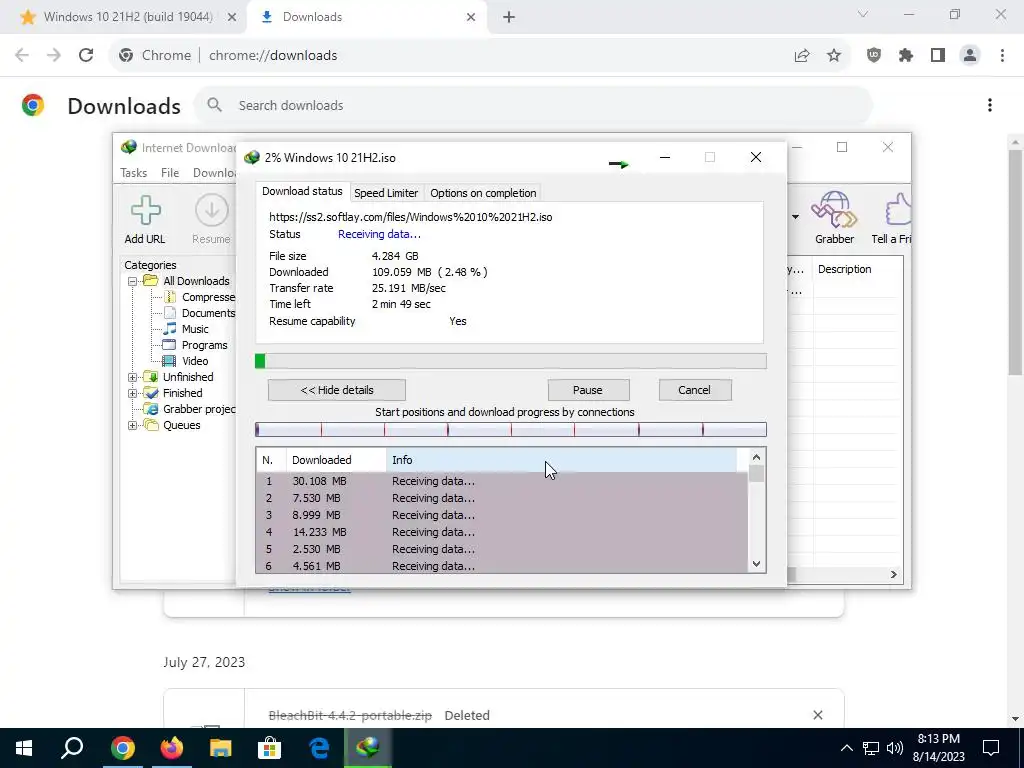Click the Tell a Friend thumbs-up icon

[x=897, y=209]
